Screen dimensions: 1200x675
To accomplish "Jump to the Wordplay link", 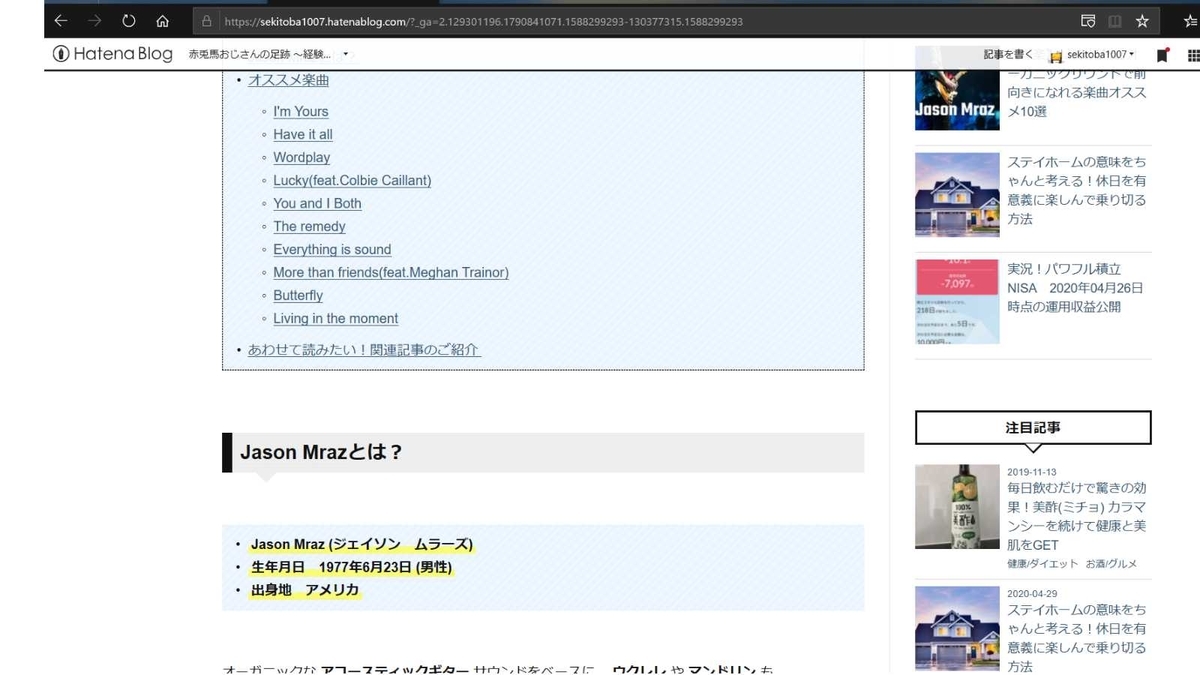I will tap(301, 157).
